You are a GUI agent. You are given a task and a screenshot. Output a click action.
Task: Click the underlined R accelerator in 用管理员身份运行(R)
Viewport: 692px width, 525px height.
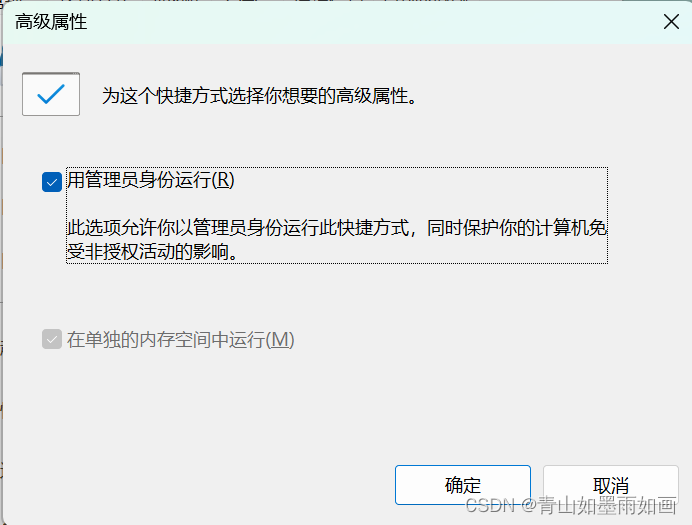[x=223, y=180]
